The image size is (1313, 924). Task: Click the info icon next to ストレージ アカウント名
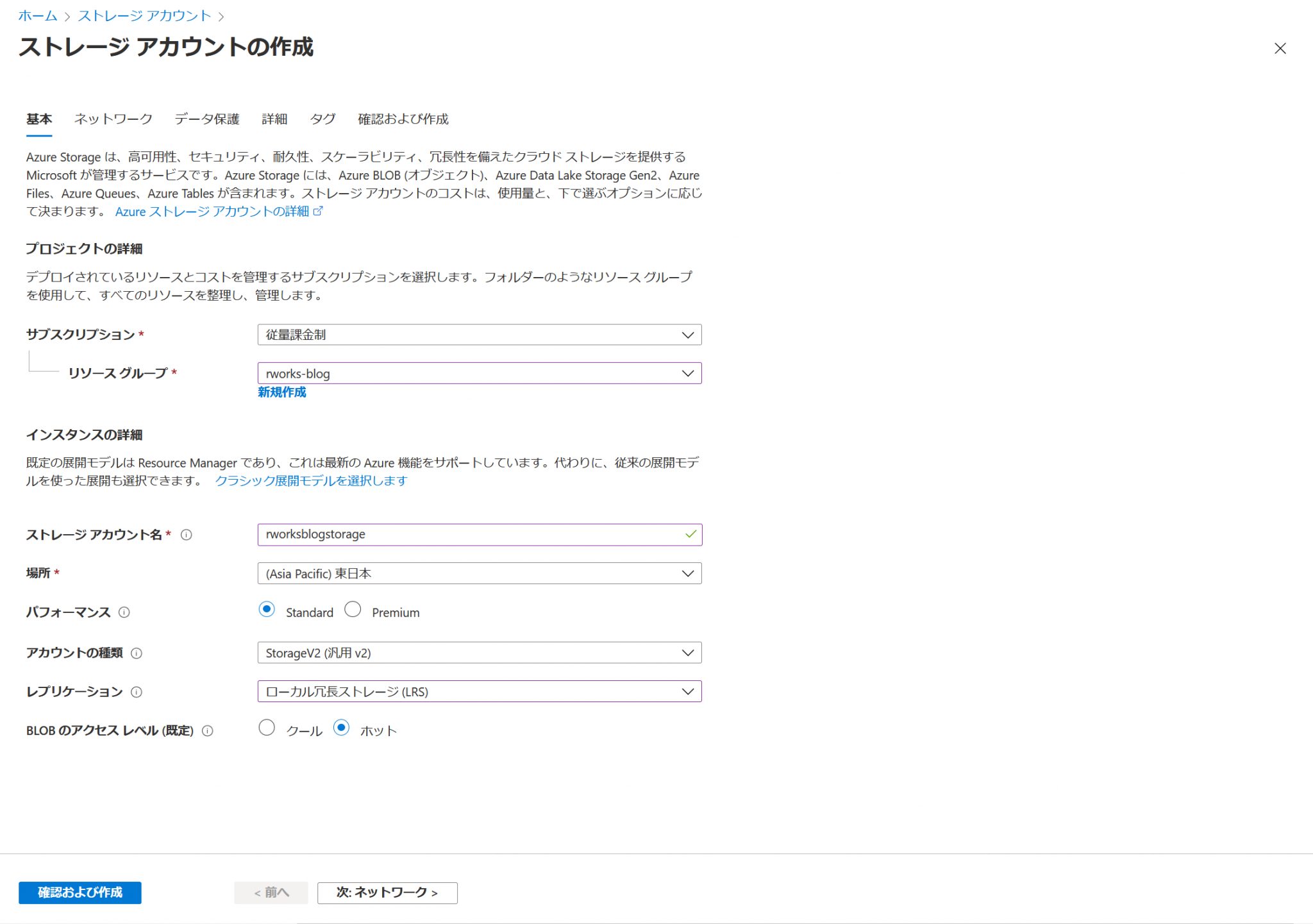[187, 535]
